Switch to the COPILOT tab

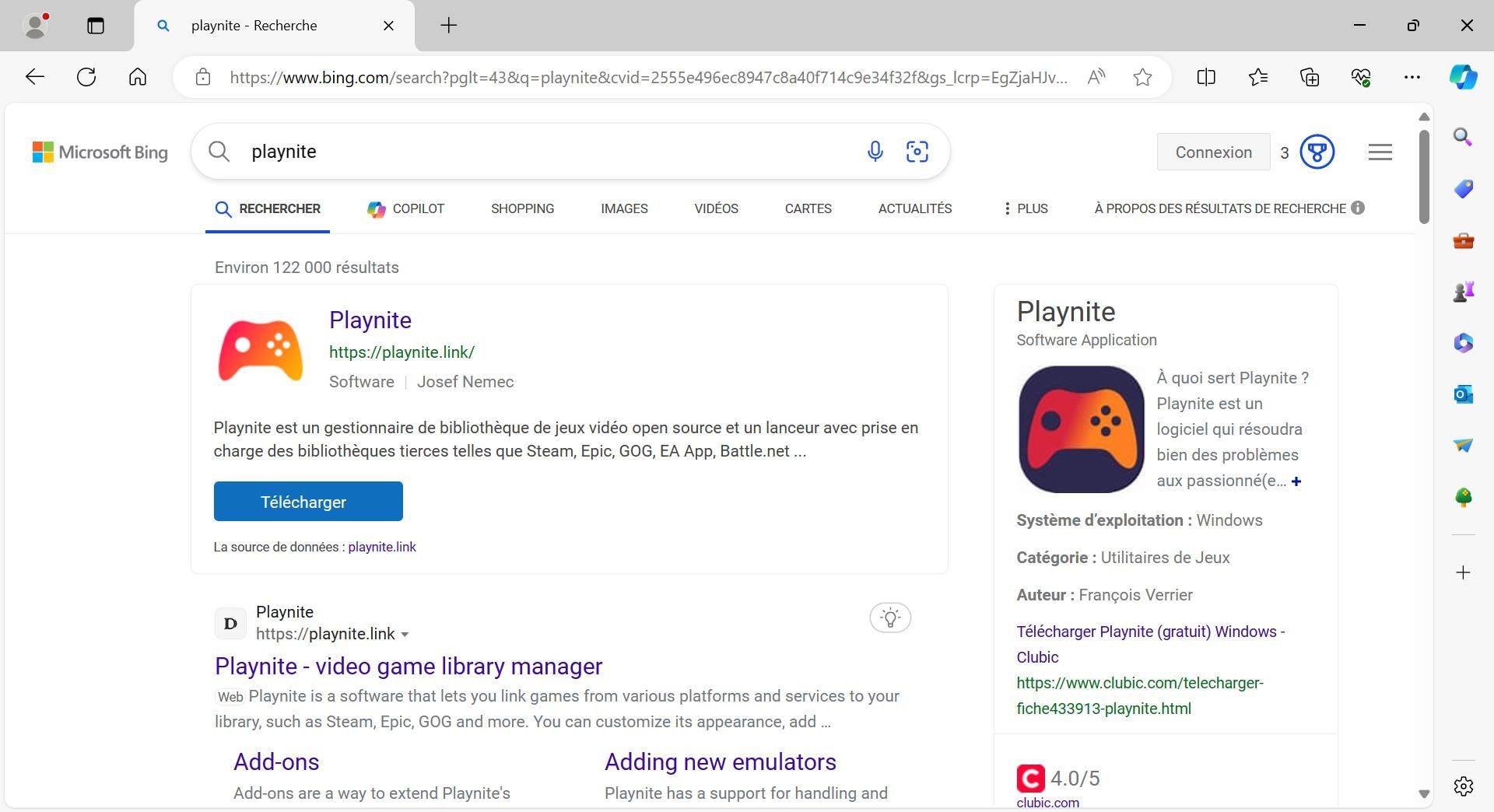click(405, 208)
